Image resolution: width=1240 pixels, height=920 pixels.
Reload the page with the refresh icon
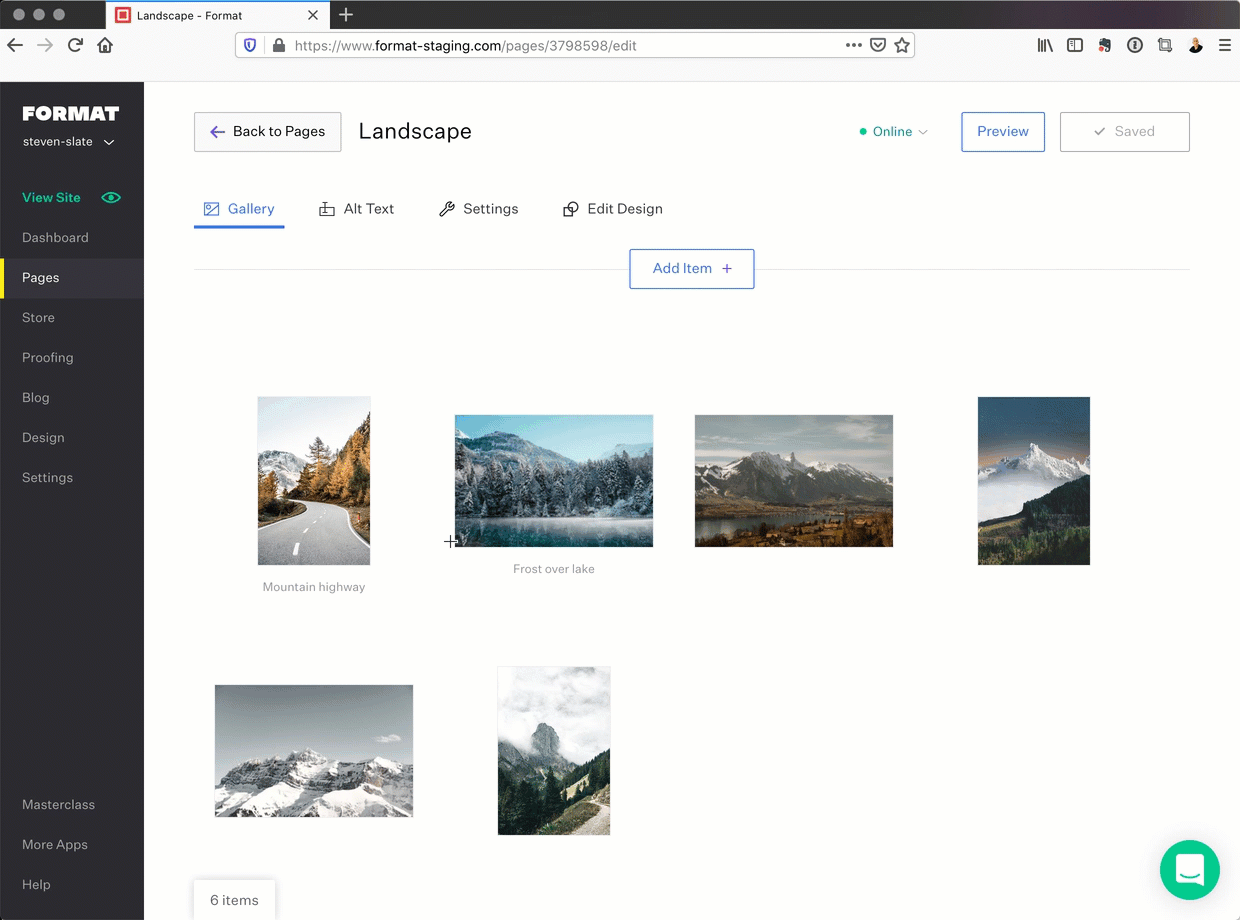pyautogui.click(x=75, y=45)
